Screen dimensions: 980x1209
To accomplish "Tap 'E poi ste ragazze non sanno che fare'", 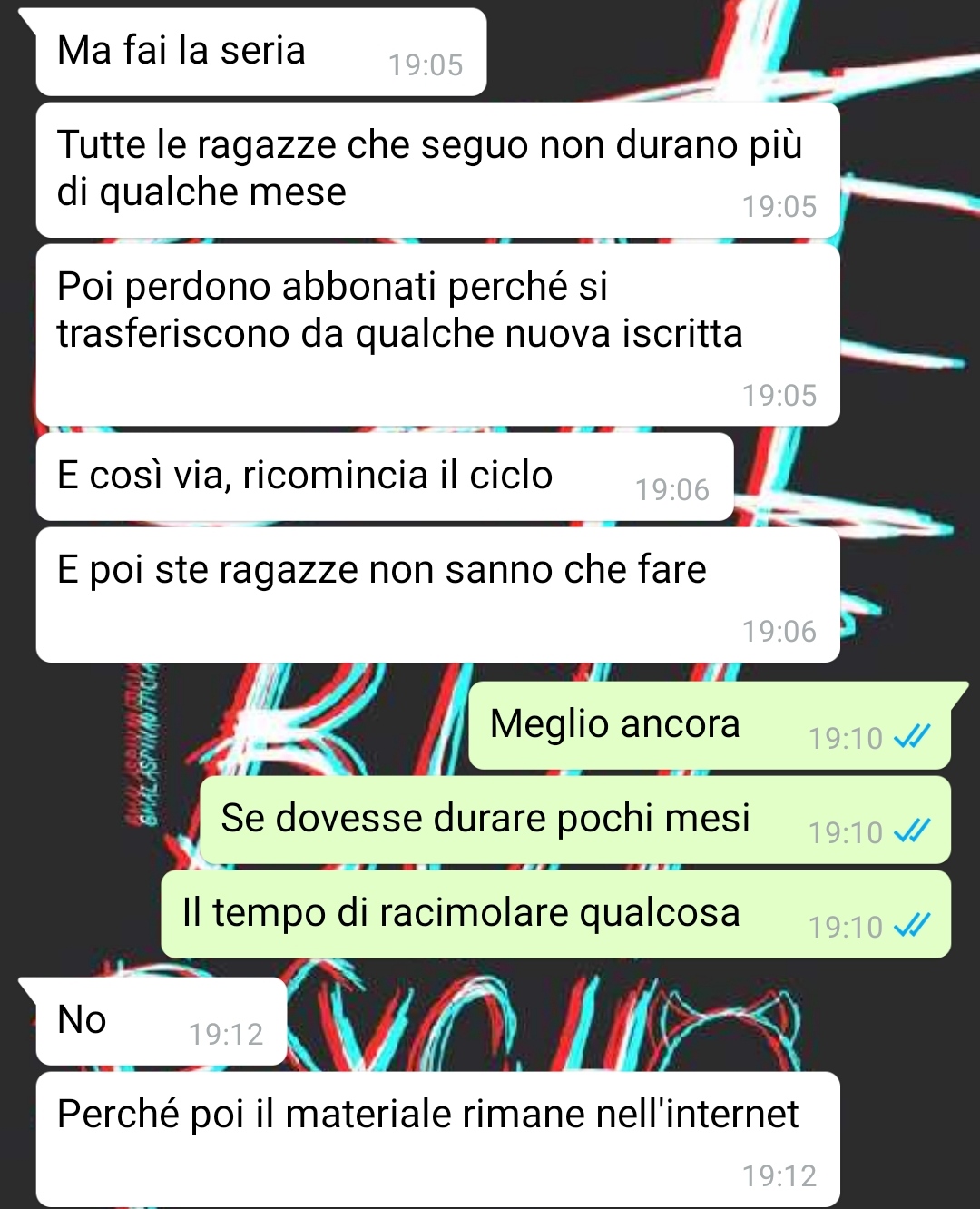I will pyautogui.click(x=437, y=595).
